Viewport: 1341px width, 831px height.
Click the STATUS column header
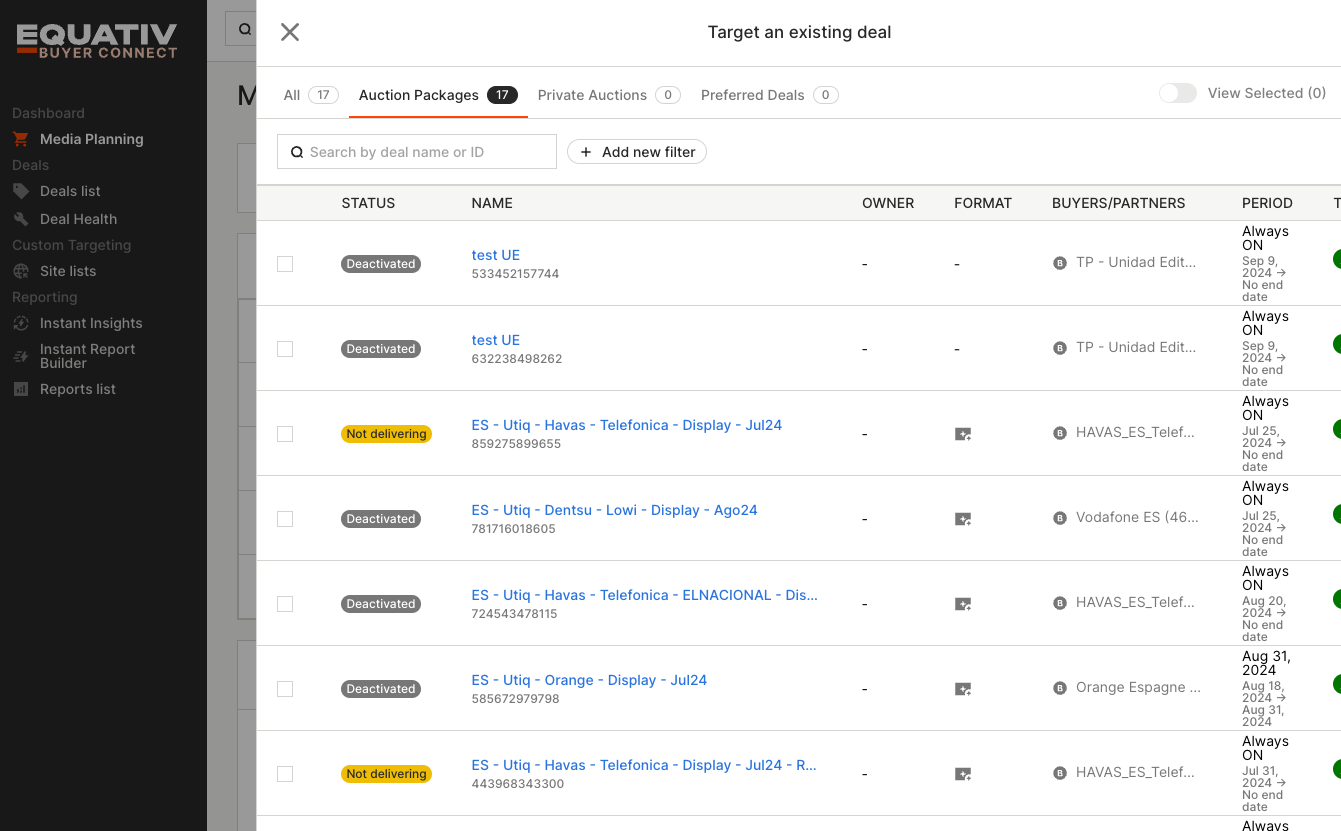coord(368,203)
